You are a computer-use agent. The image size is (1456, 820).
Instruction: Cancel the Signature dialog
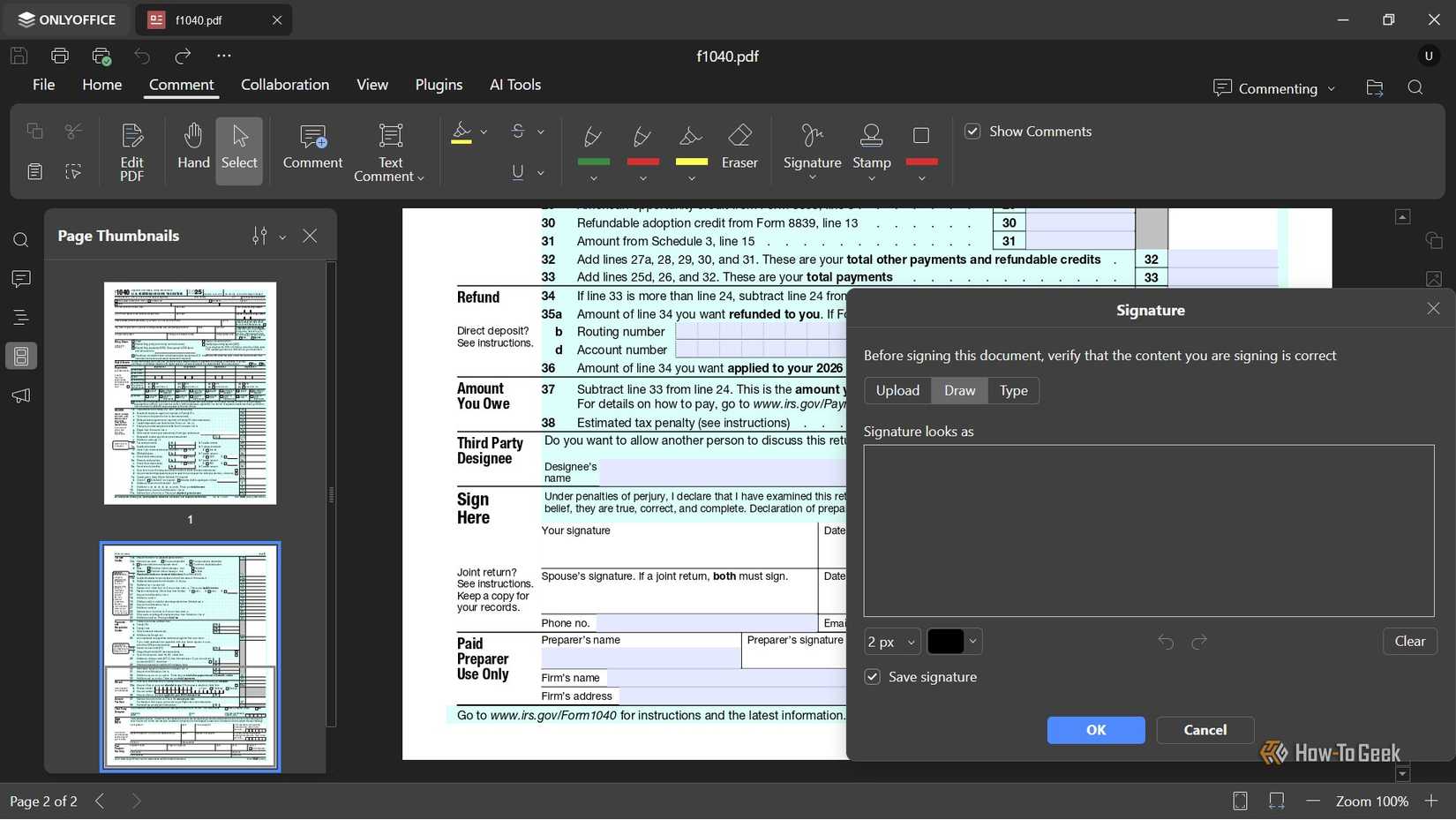(x=1205, y=730)
